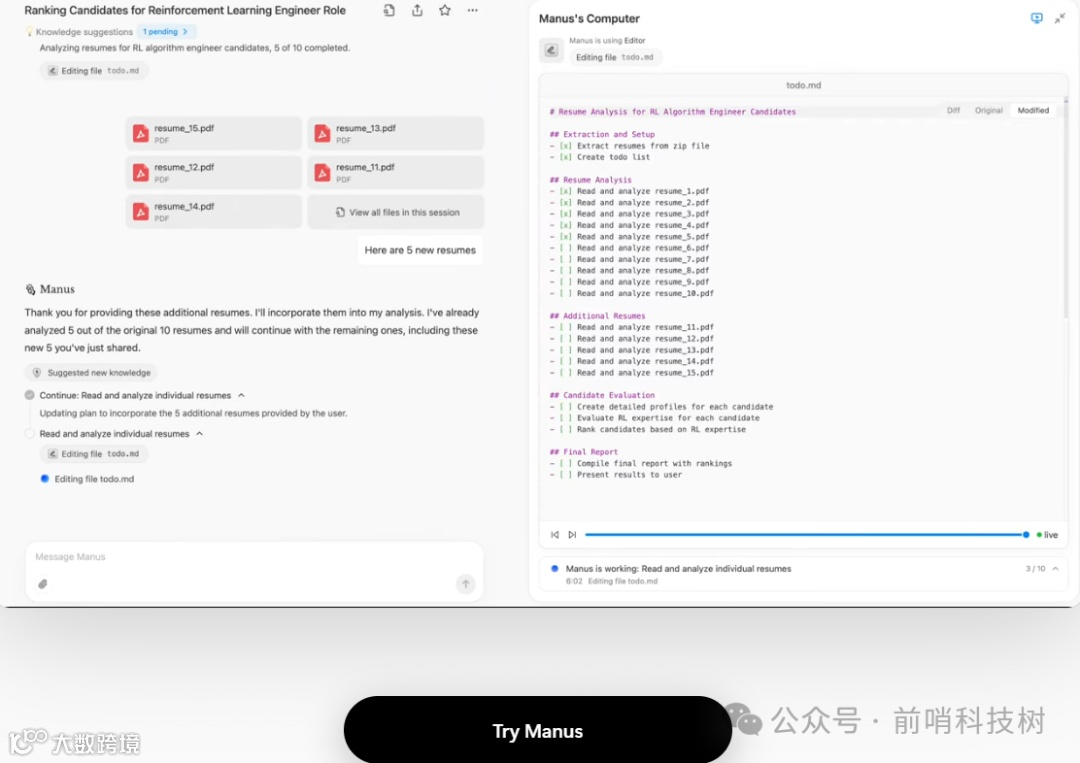Click the Read and analyze resume_15.pdf line
This screenshot has height=763, width=1080.
pyautogui.click(x=632, y=373)
